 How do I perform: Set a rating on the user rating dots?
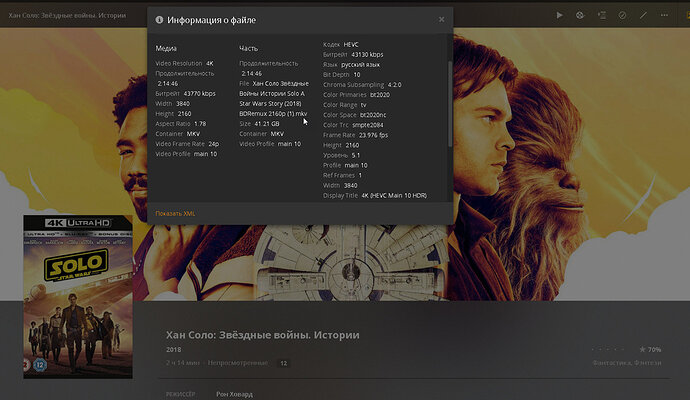(x=608, y=349)
